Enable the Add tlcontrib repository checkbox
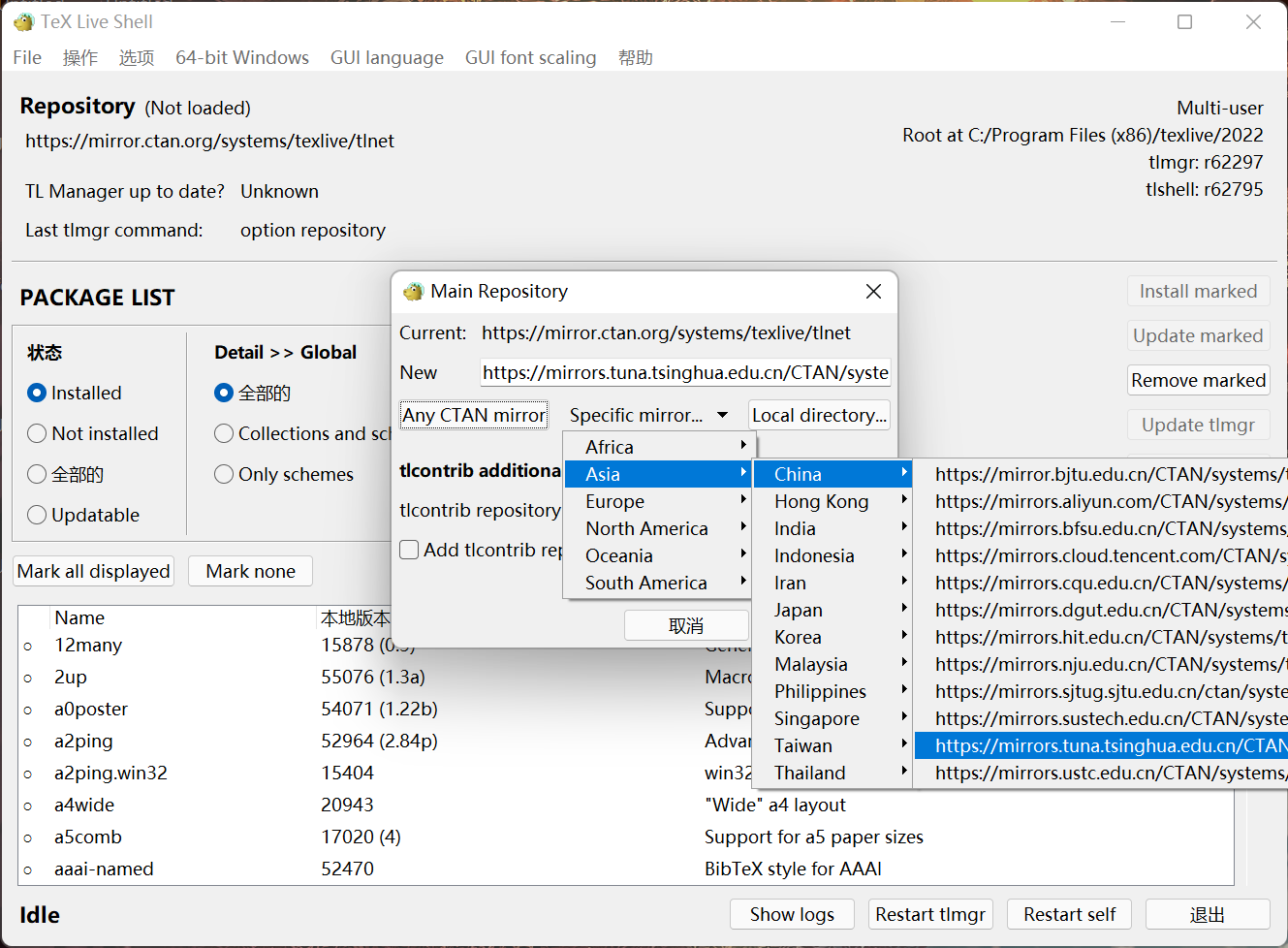The image size is (1288, 948). click(x=409, y=550)
